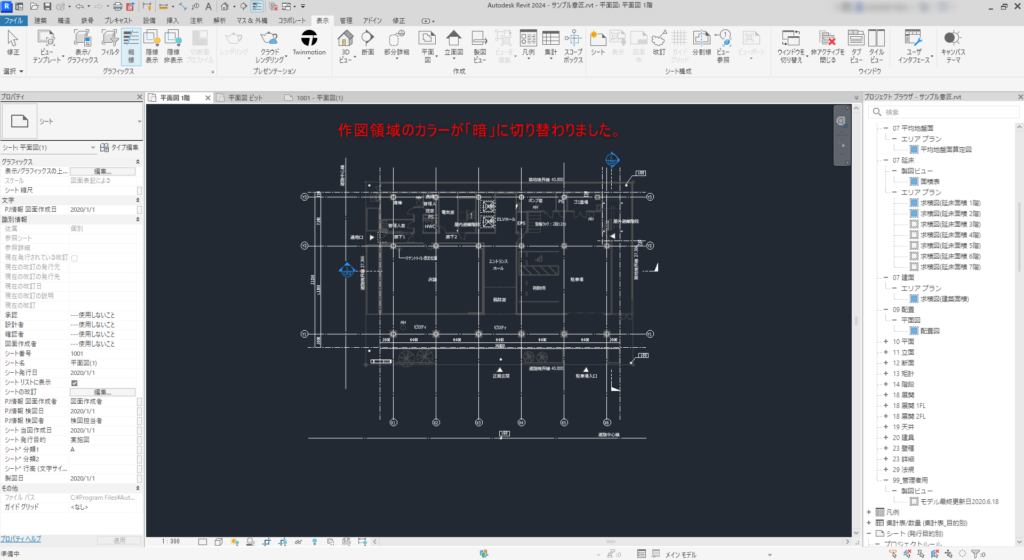Image resolution: width=1024 pixels, height=560 pixels.
Task: Switch to コラボレート (Collaborate) ribbon tab
Action: point(292,20)
